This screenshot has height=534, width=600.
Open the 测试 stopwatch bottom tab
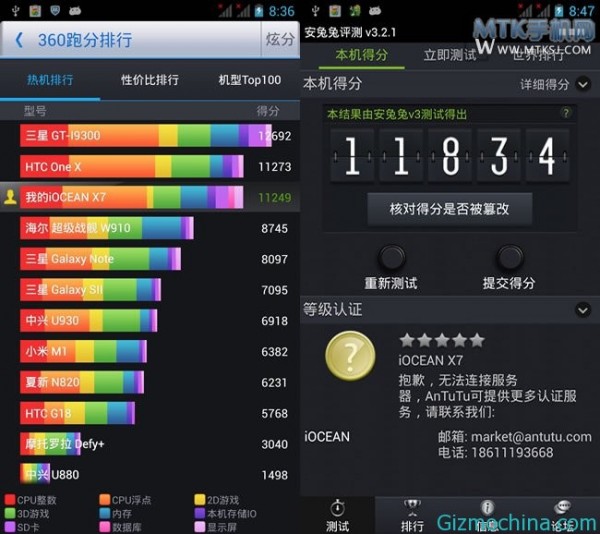tap(337, 515)
